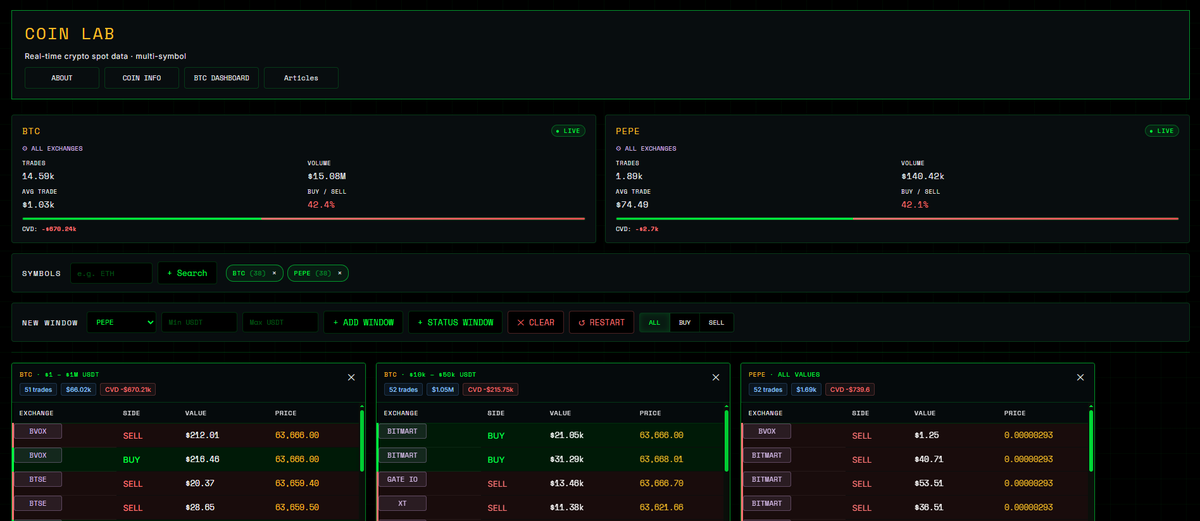Click BTC card trades count 14.59k
Screen dimensions: 1200x521
38,176
